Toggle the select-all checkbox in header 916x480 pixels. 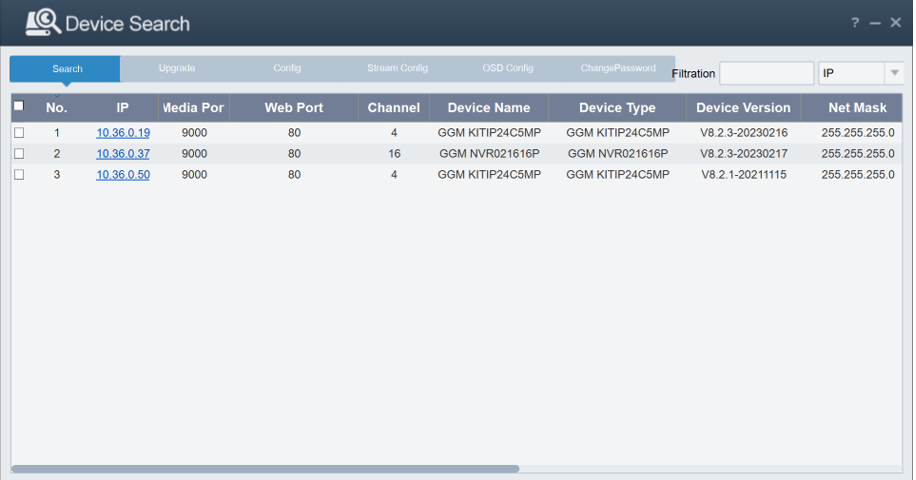pos(19,106)
